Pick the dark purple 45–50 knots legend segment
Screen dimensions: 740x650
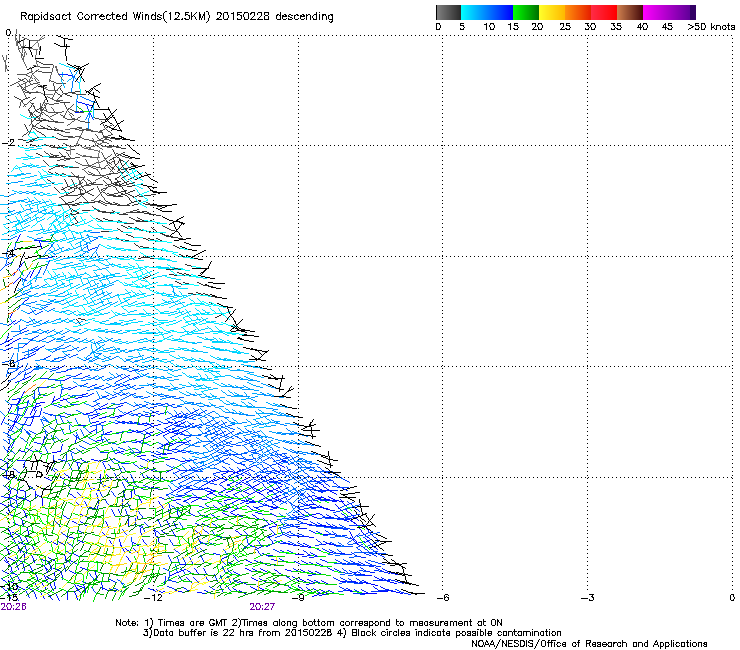tap(682, 12)
